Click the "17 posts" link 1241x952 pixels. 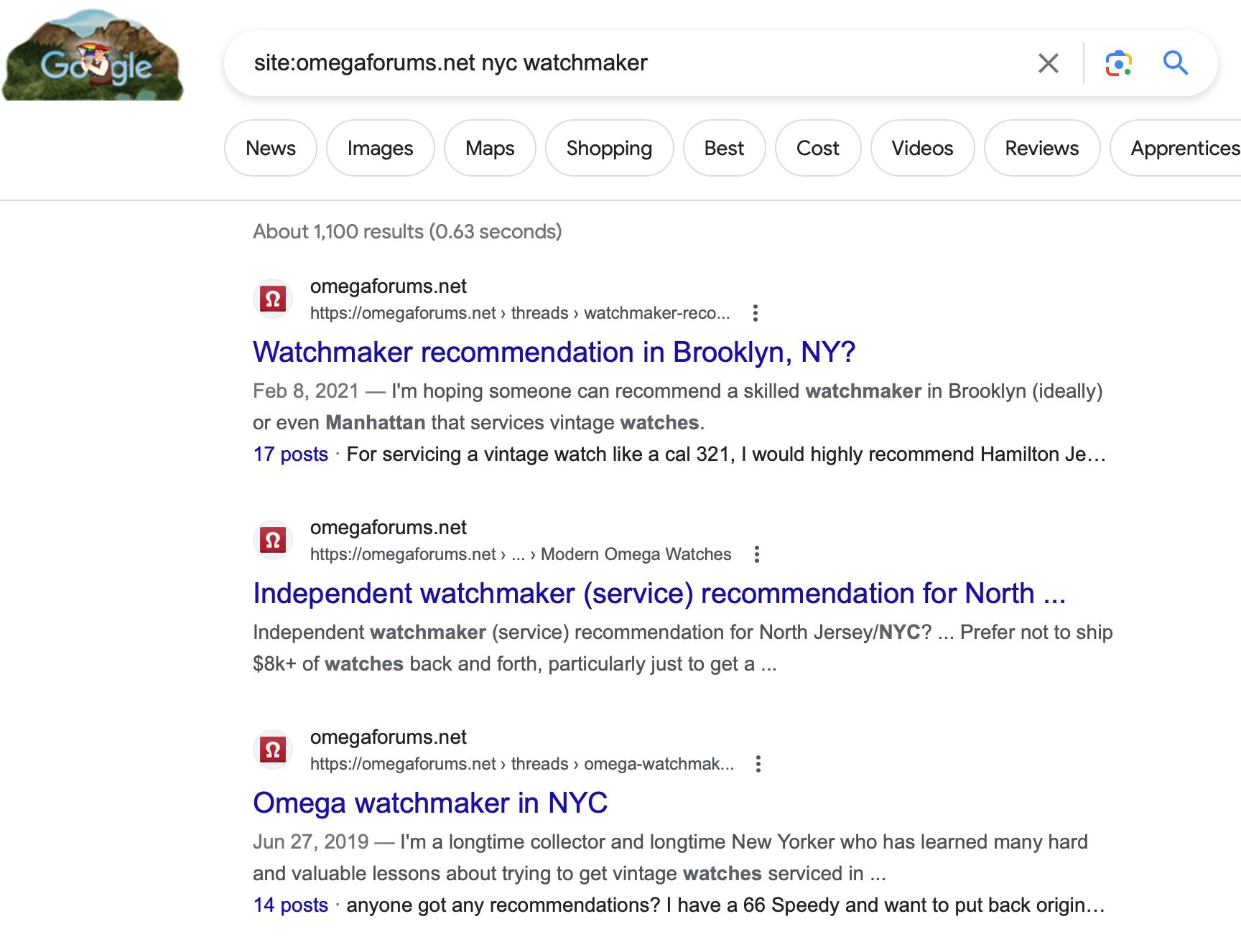pos(291,454)
